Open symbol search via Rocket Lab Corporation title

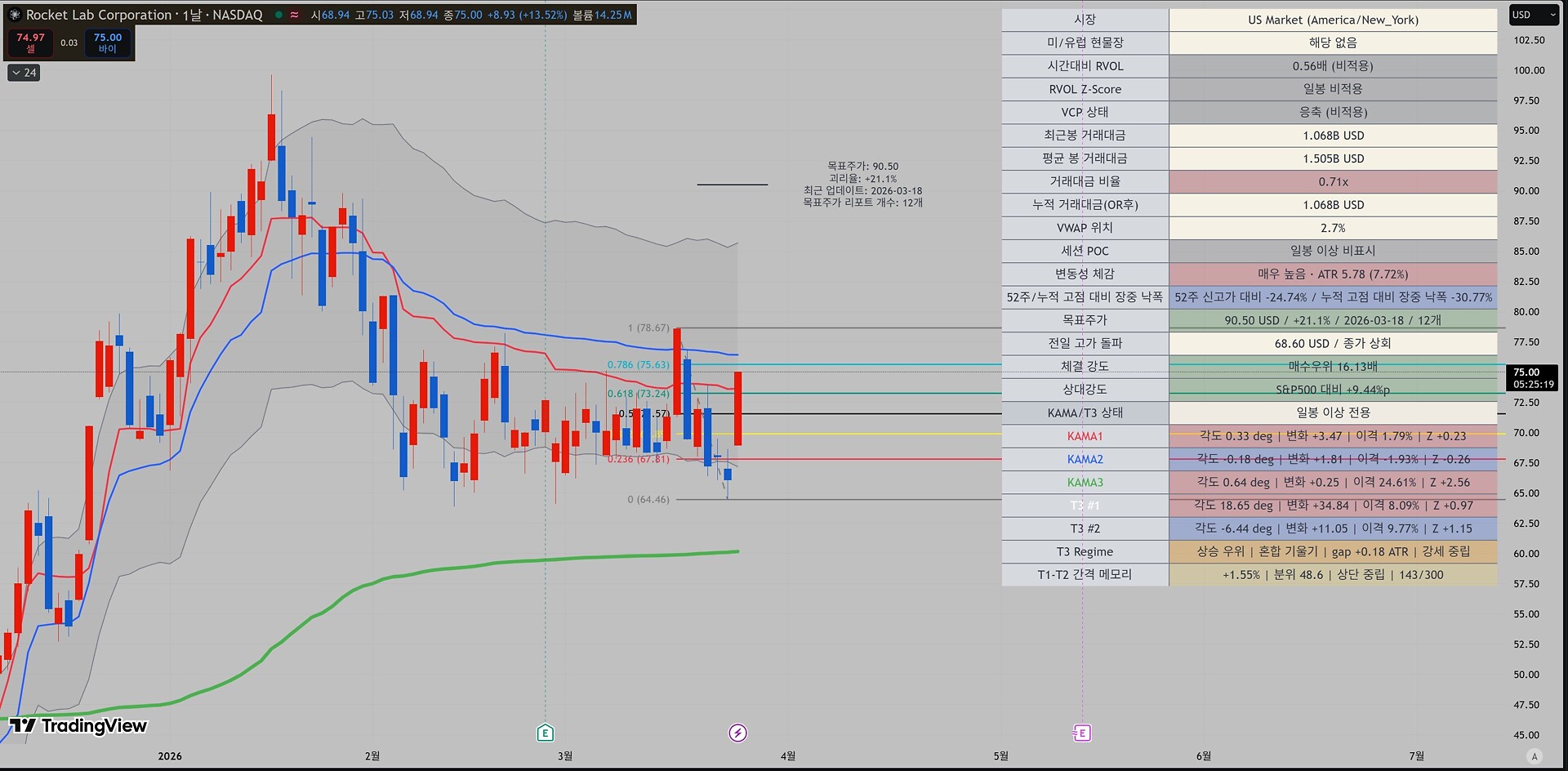[x=99, y=15]
